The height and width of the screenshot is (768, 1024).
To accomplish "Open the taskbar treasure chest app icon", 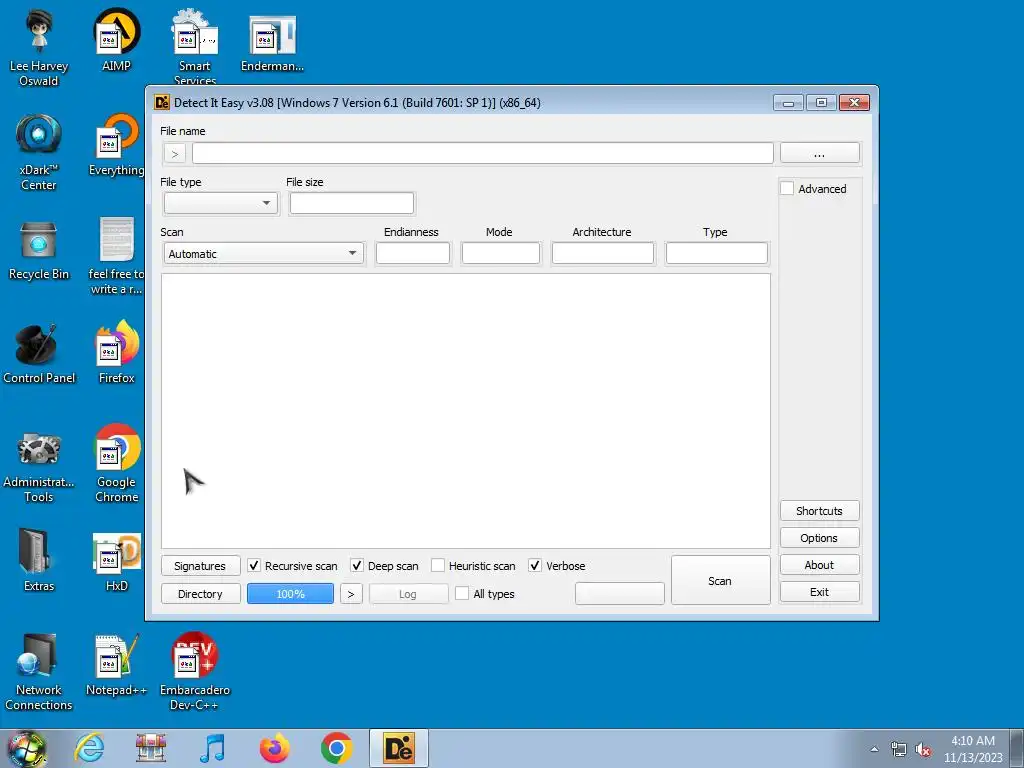I will pos(151,748).
